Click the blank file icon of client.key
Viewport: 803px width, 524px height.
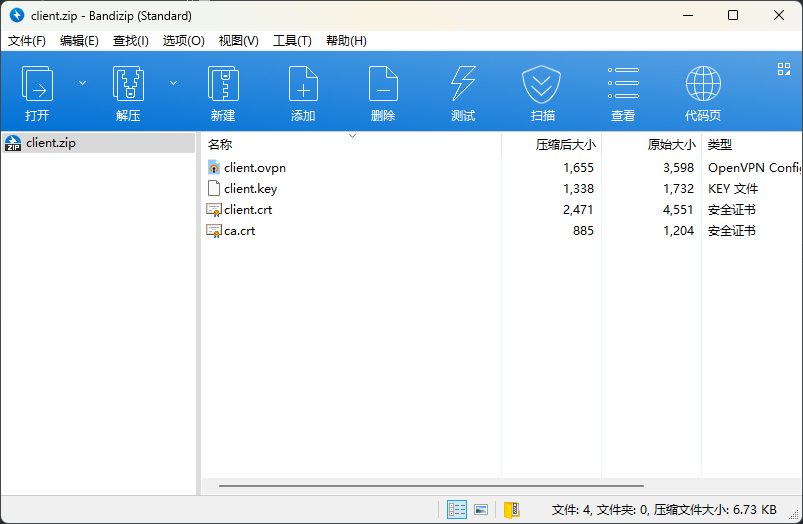pyautogui.click(x=214, y=188)
